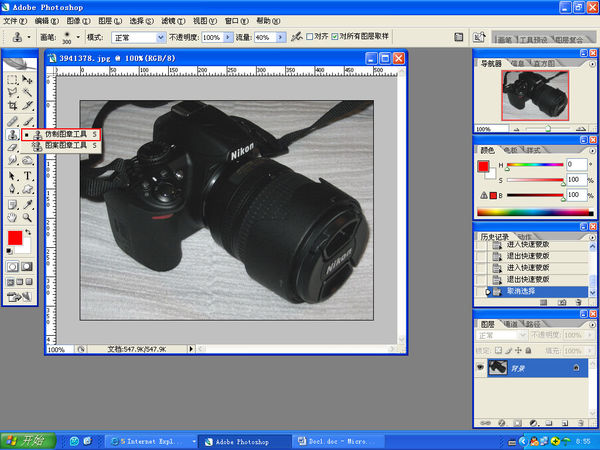Switch to Quick Mask mode button
The image size is (600, 450).
click(27, 267)
